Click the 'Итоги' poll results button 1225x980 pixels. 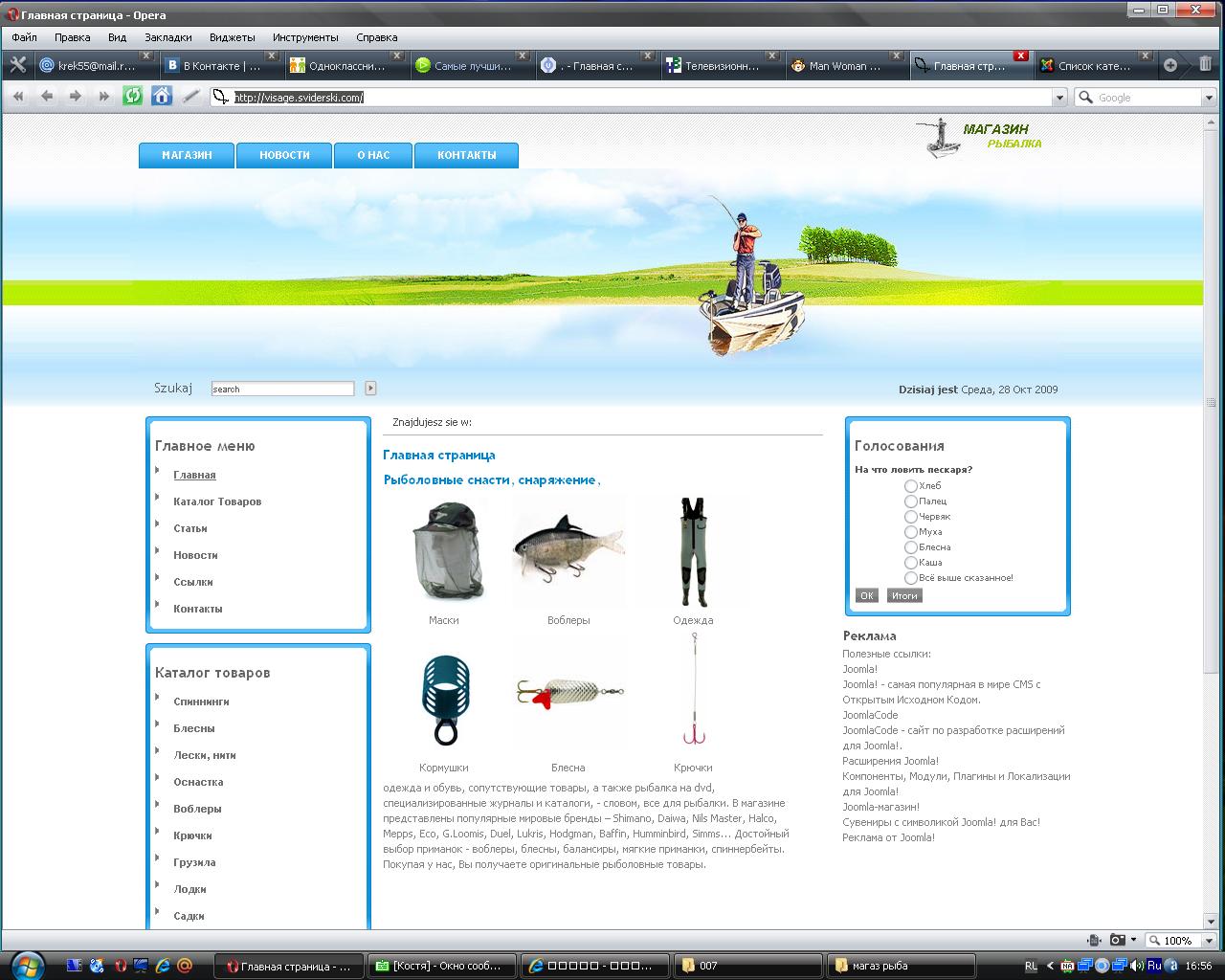[x=904, y=595]
